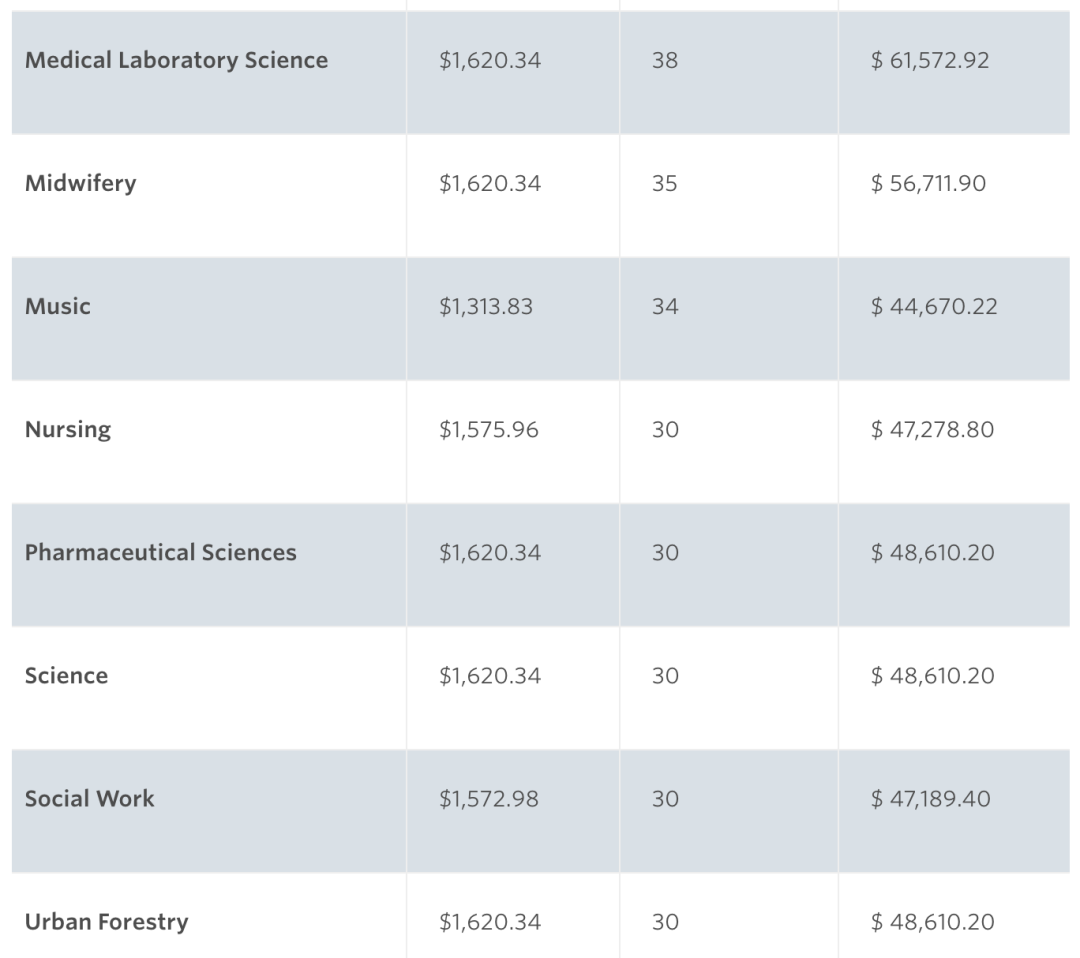
Task: Click the $1,572.98 Social Work fee
Action: (489, 799)
